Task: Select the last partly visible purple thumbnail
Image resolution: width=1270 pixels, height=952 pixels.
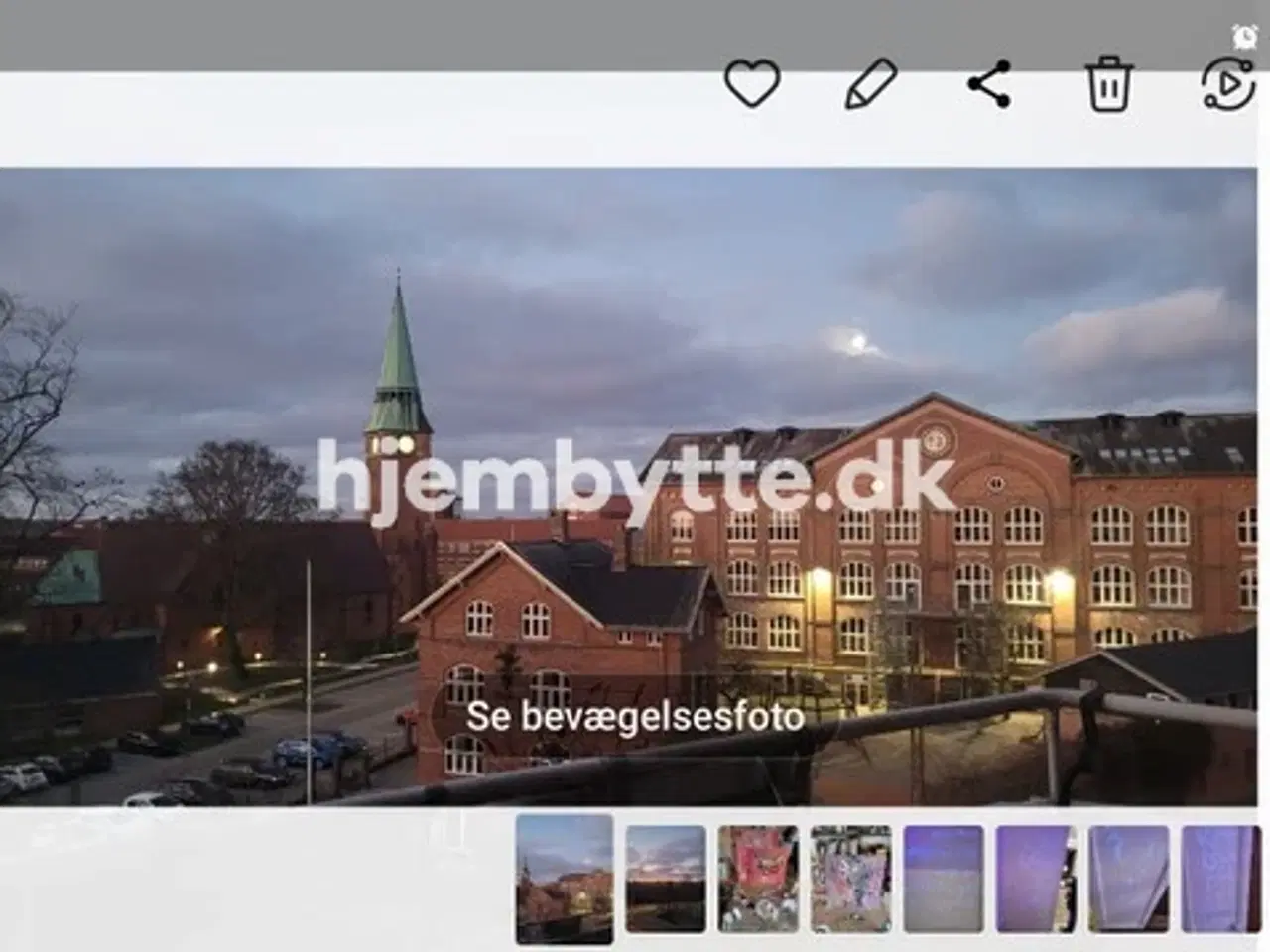Action: click(1219, 879)
